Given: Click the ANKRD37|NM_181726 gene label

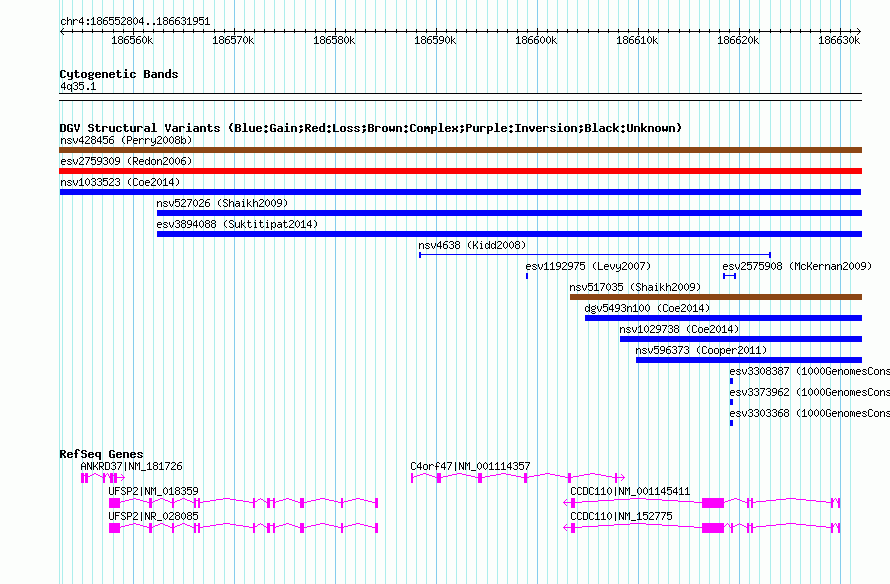Looking at the screenshot, I should click(131, 466).
